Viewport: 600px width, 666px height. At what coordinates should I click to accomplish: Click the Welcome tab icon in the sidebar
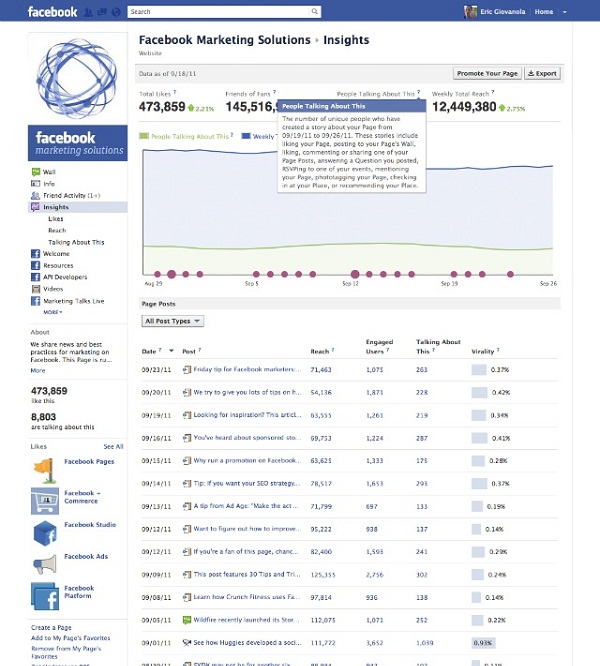coord(36,254)
